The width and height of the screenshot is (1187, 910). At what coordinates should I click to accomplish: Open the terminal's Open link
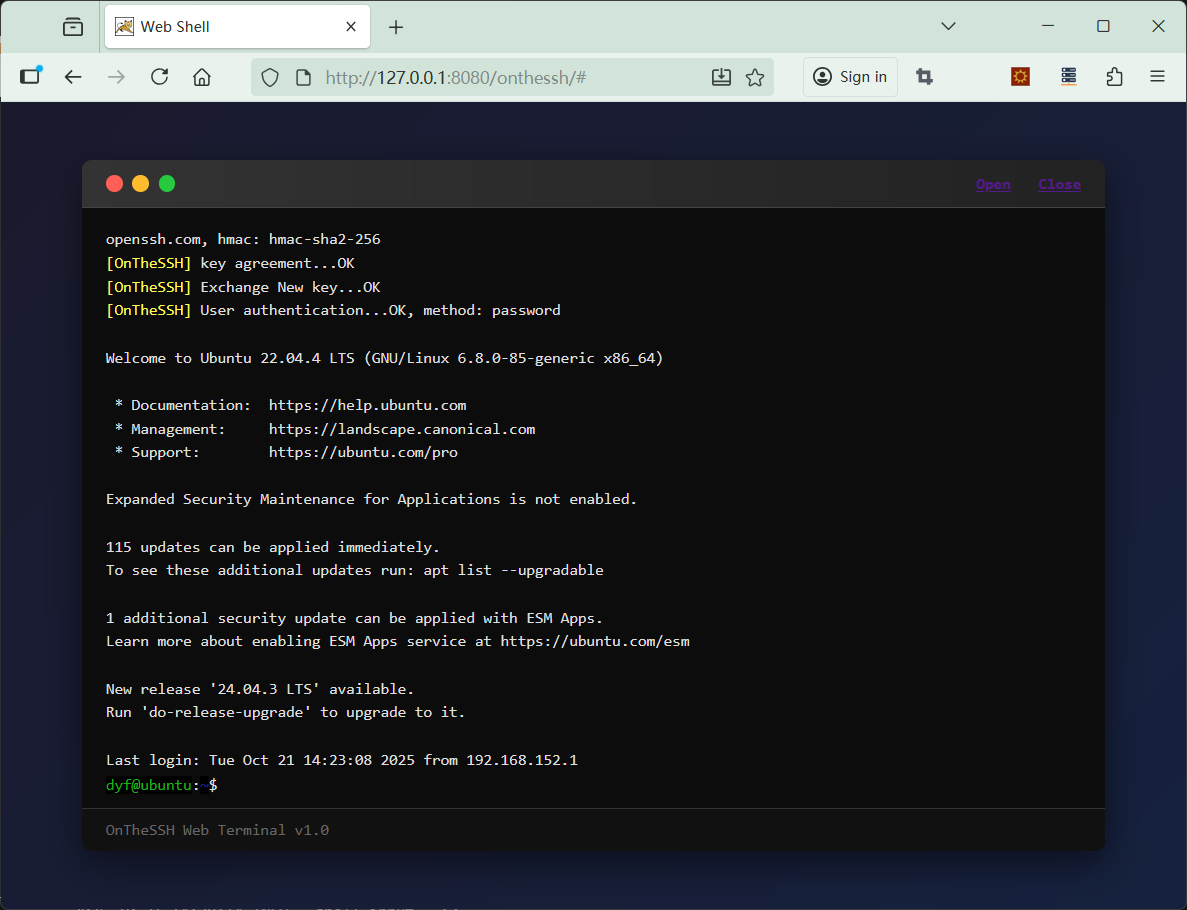(x=993, y=184)
